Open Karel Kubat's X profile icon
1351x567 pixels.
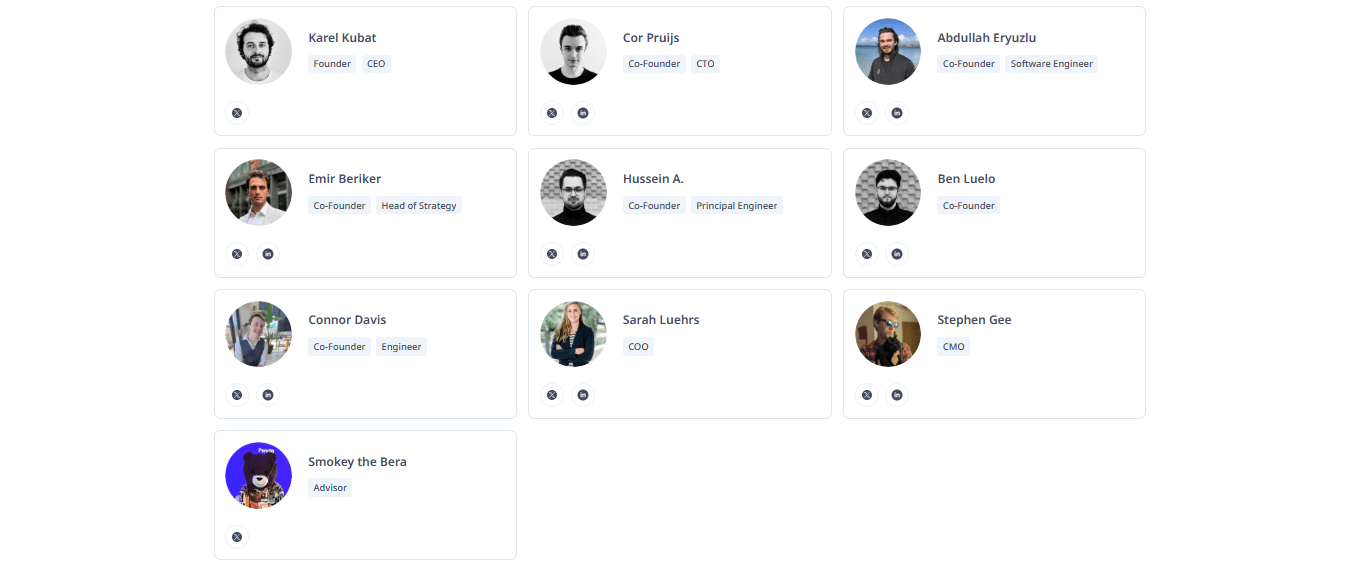click(237, 113)
